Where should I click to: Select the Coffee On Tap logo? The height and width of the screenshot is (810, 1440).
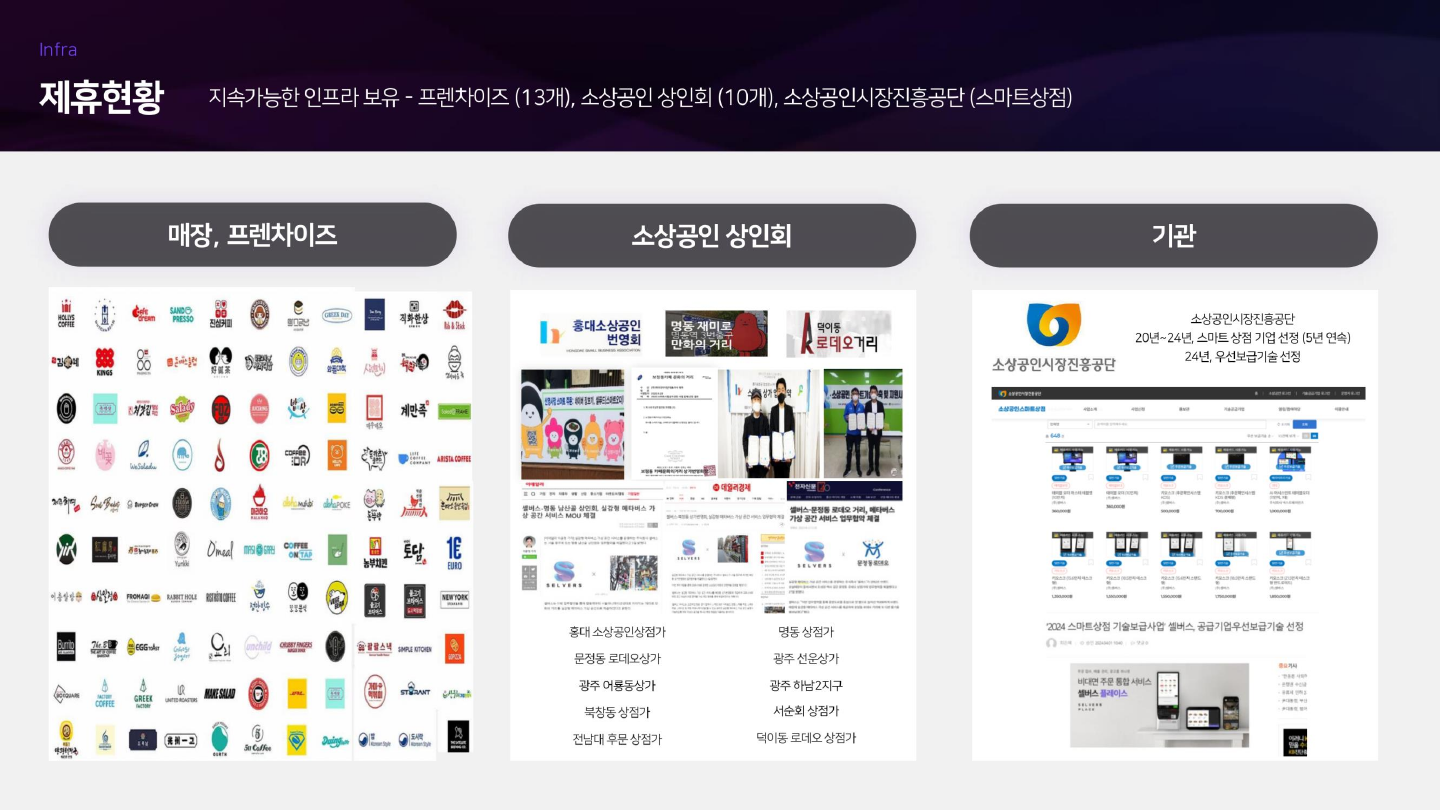[x=297, y=549]
